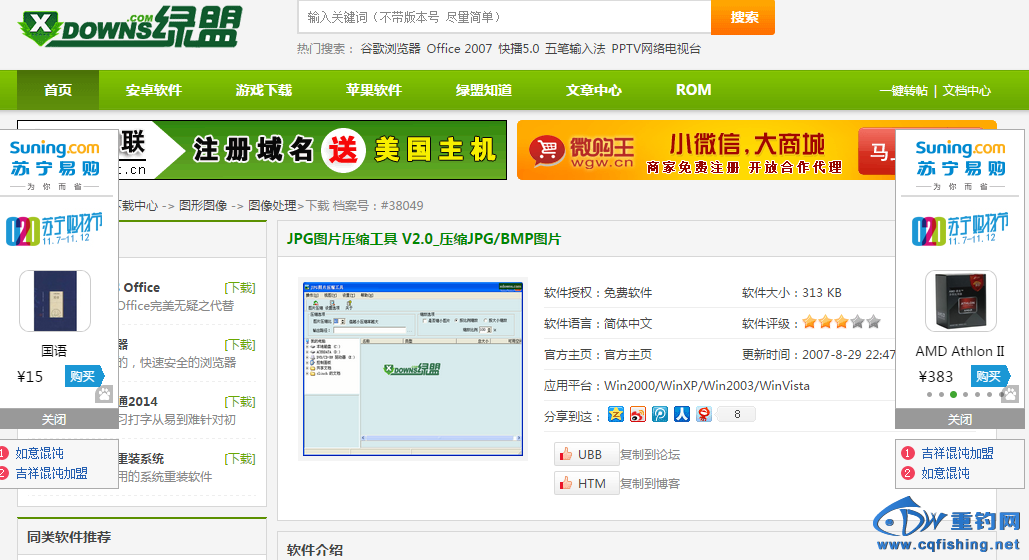This screenshot has width=1029, height=560.
Task: Select hot search Office 2007
Action: point(459,49)
